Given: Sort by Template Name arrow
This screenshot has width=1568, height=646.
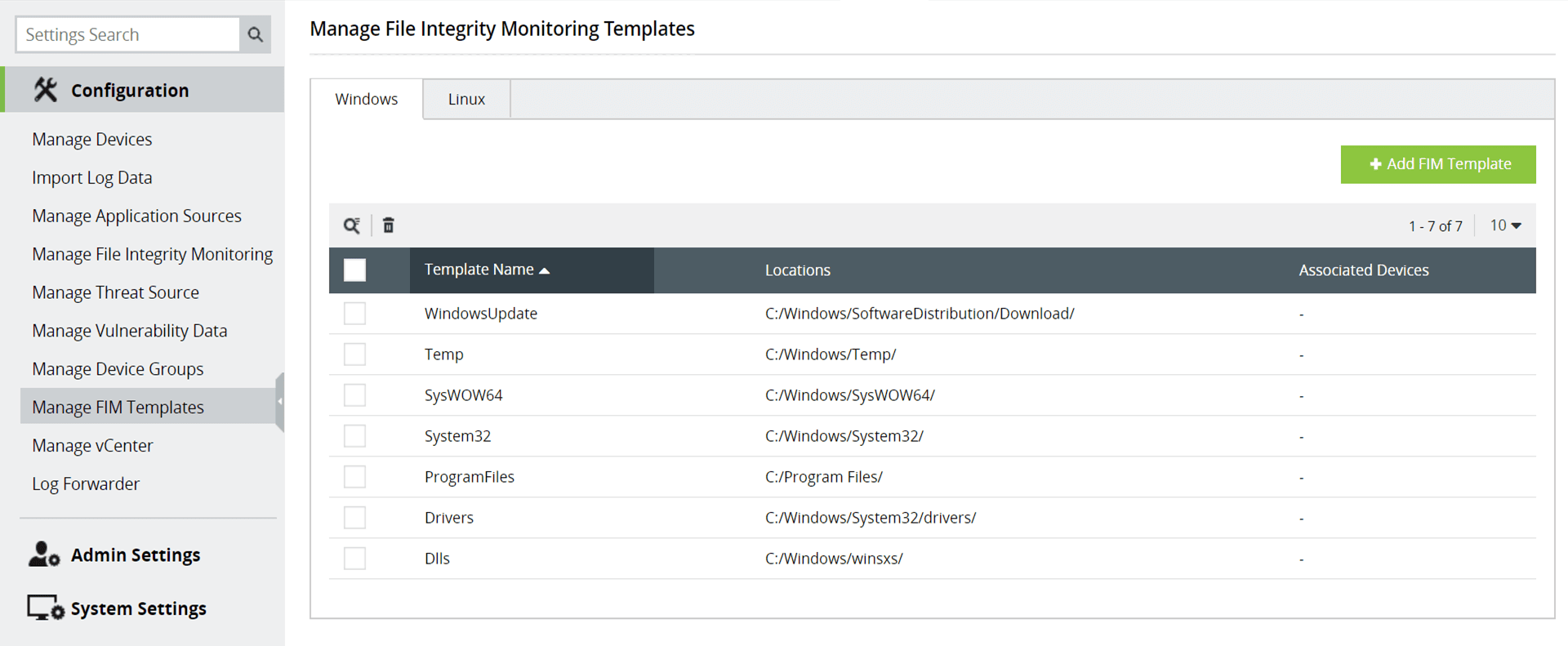Looking at the screenshot, I should coord(545,270).
